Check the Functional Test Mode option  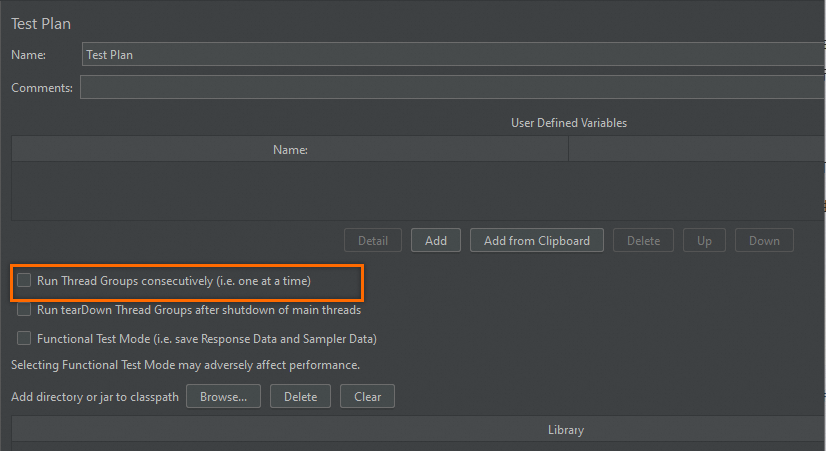click(x=24, y=338)
